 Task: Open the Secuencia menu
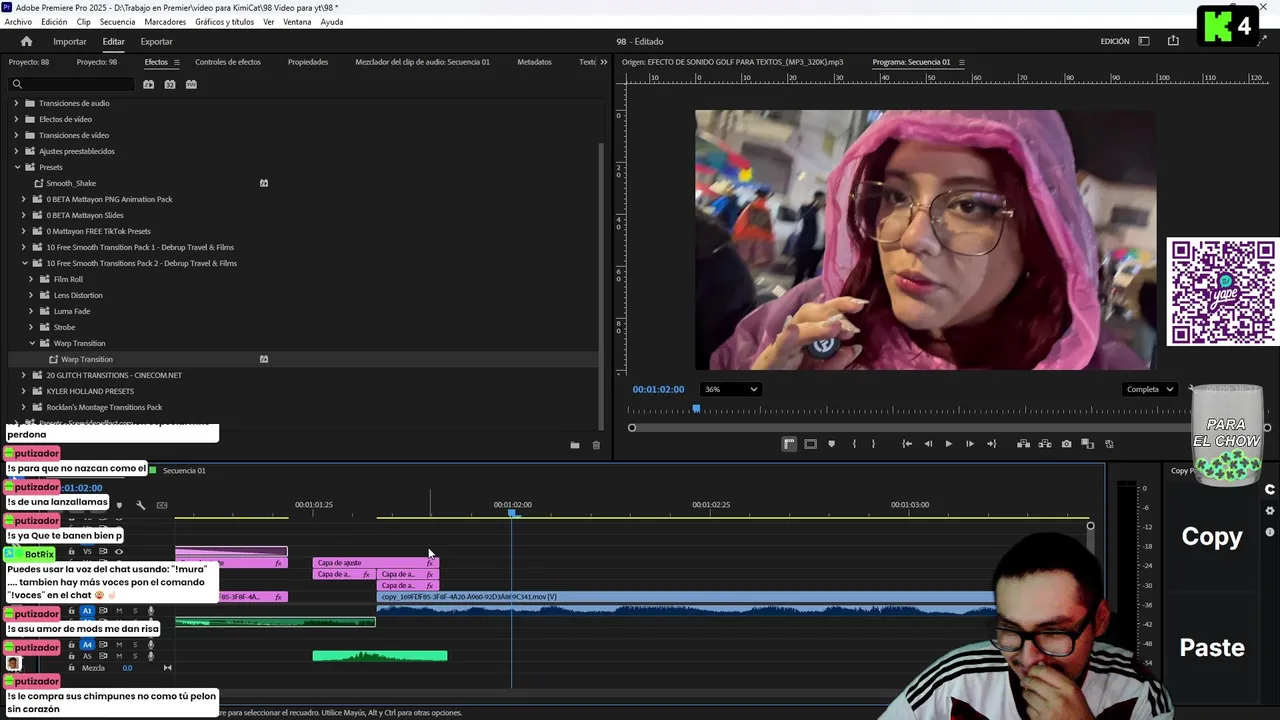coord(117,22)
